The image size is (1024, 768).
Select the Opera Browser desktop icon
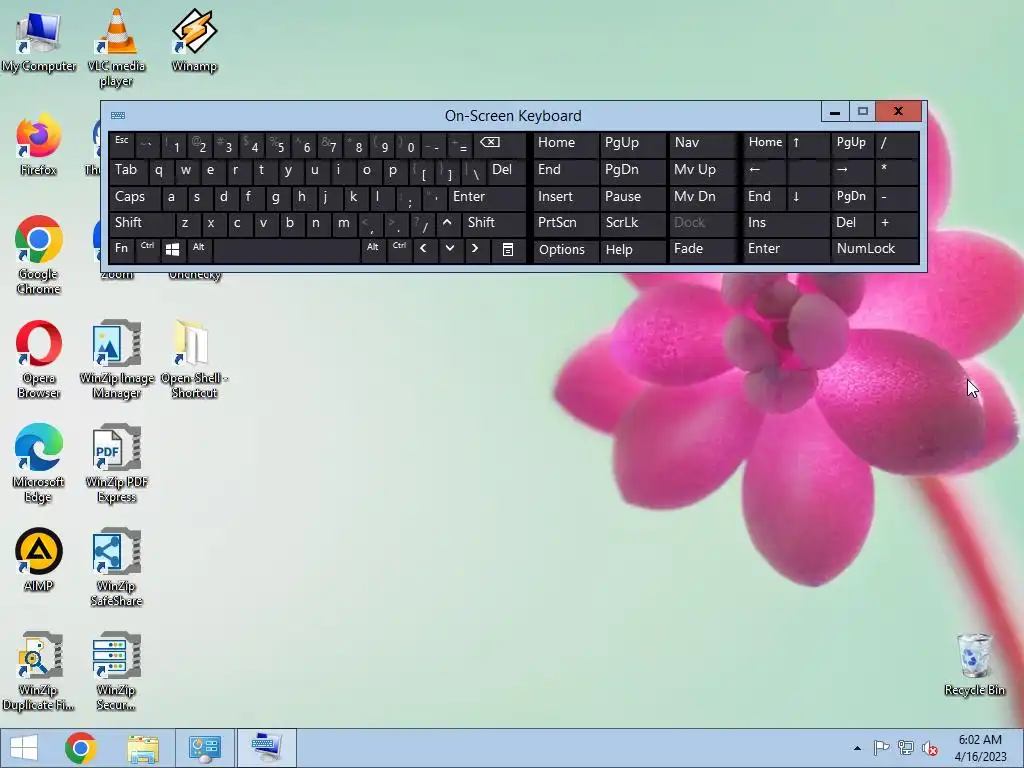(39, 359)
